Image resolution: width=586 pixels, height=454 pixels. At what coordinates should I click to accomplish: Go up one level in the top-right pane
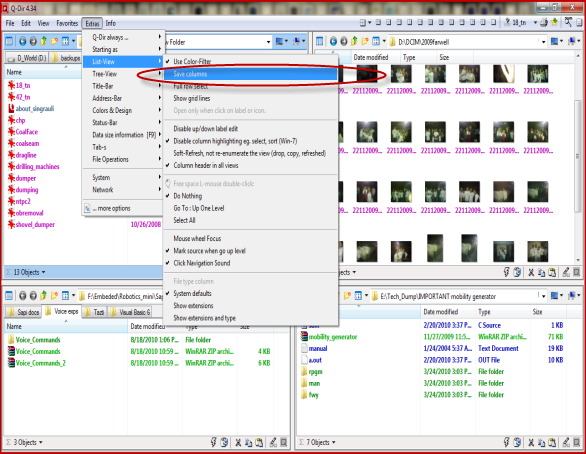click(x=354, y=41)
